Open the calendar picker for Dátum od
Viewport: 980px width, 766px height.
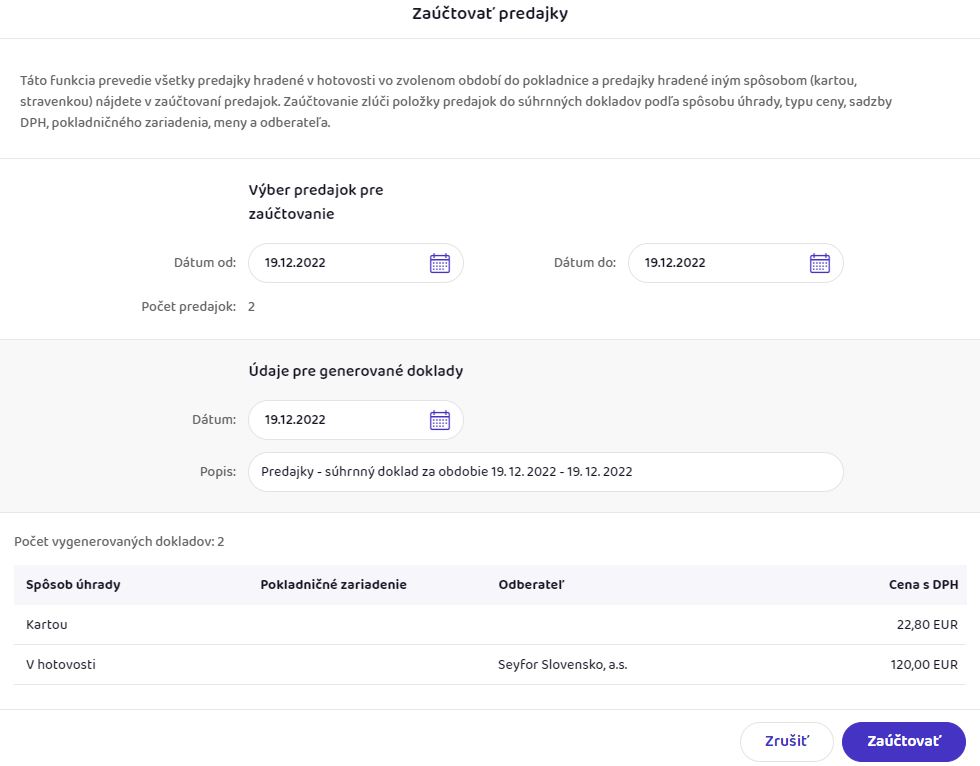tap(440, 263)
